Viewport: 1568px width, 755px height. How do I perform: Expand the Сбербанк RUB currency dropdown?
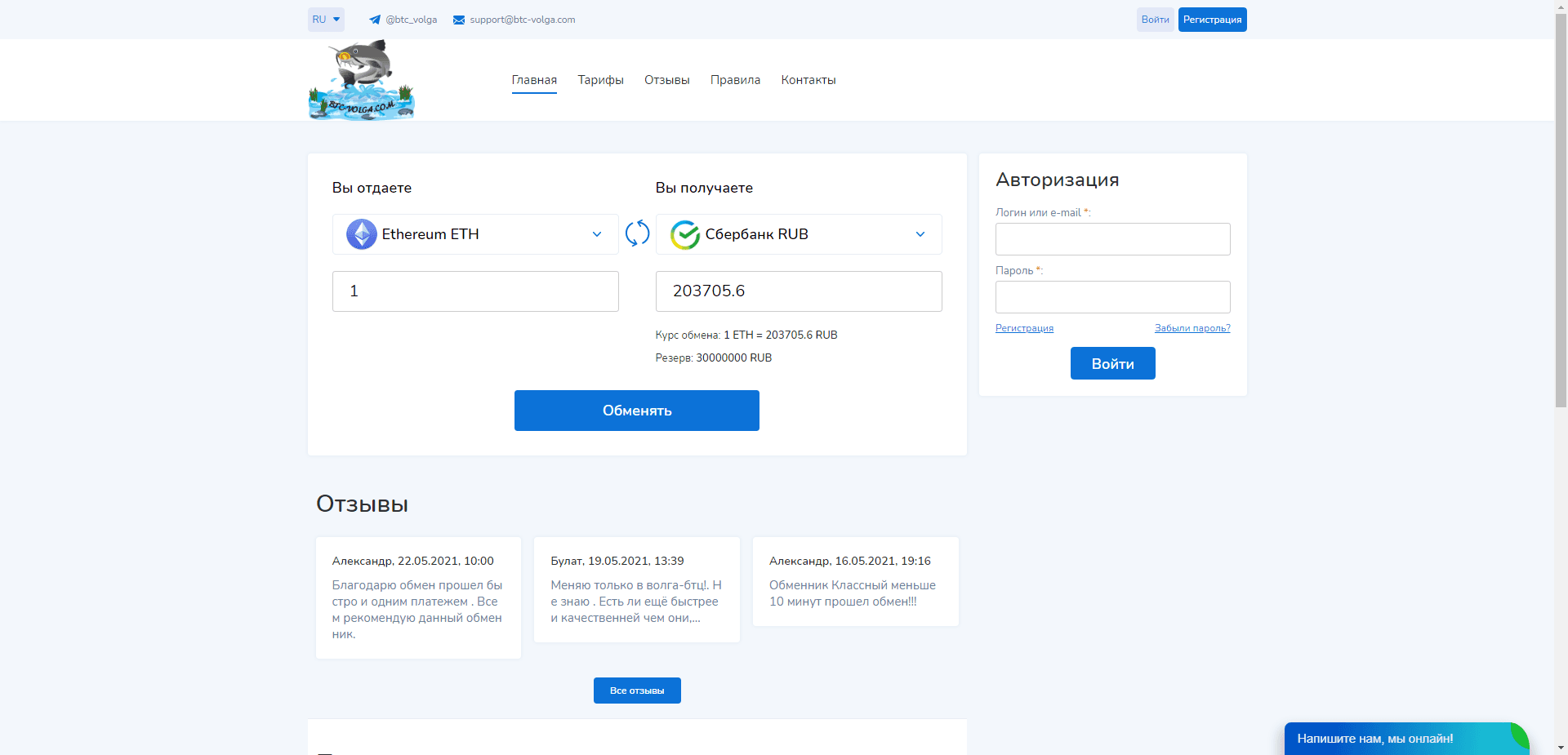[920, 234]
